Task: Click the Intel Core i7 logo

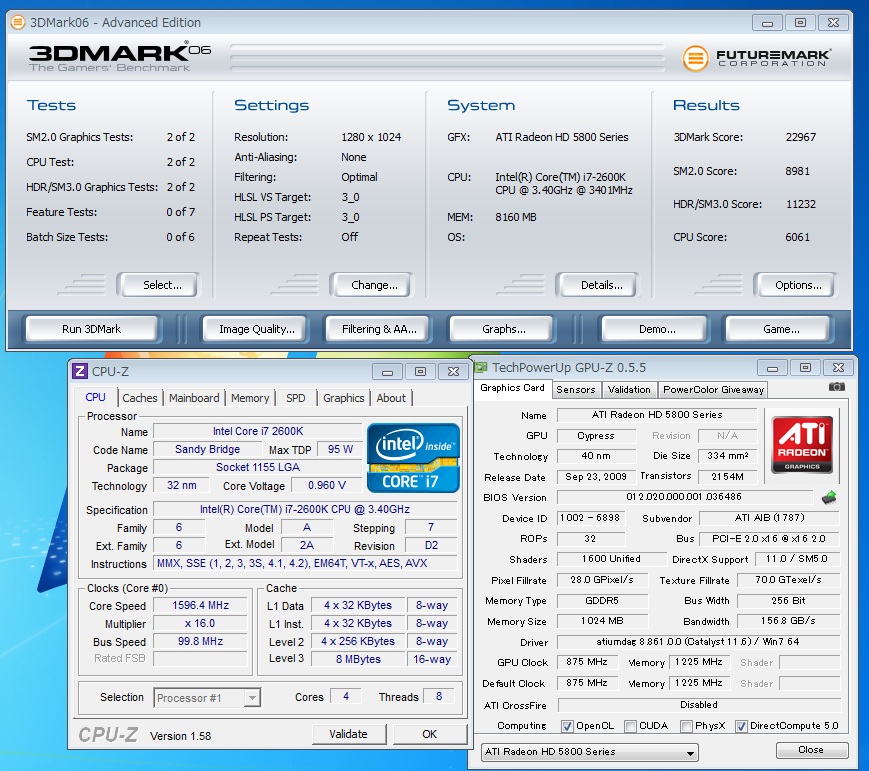Action: tap(413, 458)
